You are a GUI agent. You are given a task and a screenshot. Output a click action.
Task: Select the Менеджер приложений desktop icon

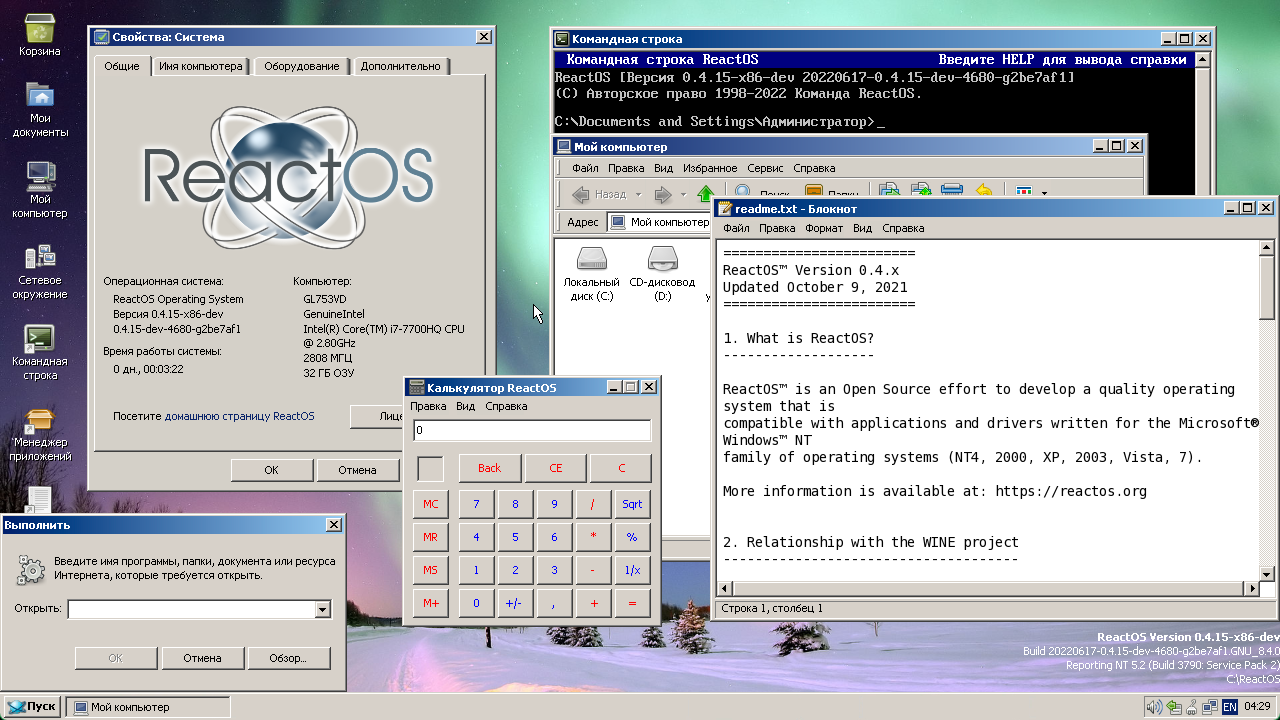tap(40, 433)
